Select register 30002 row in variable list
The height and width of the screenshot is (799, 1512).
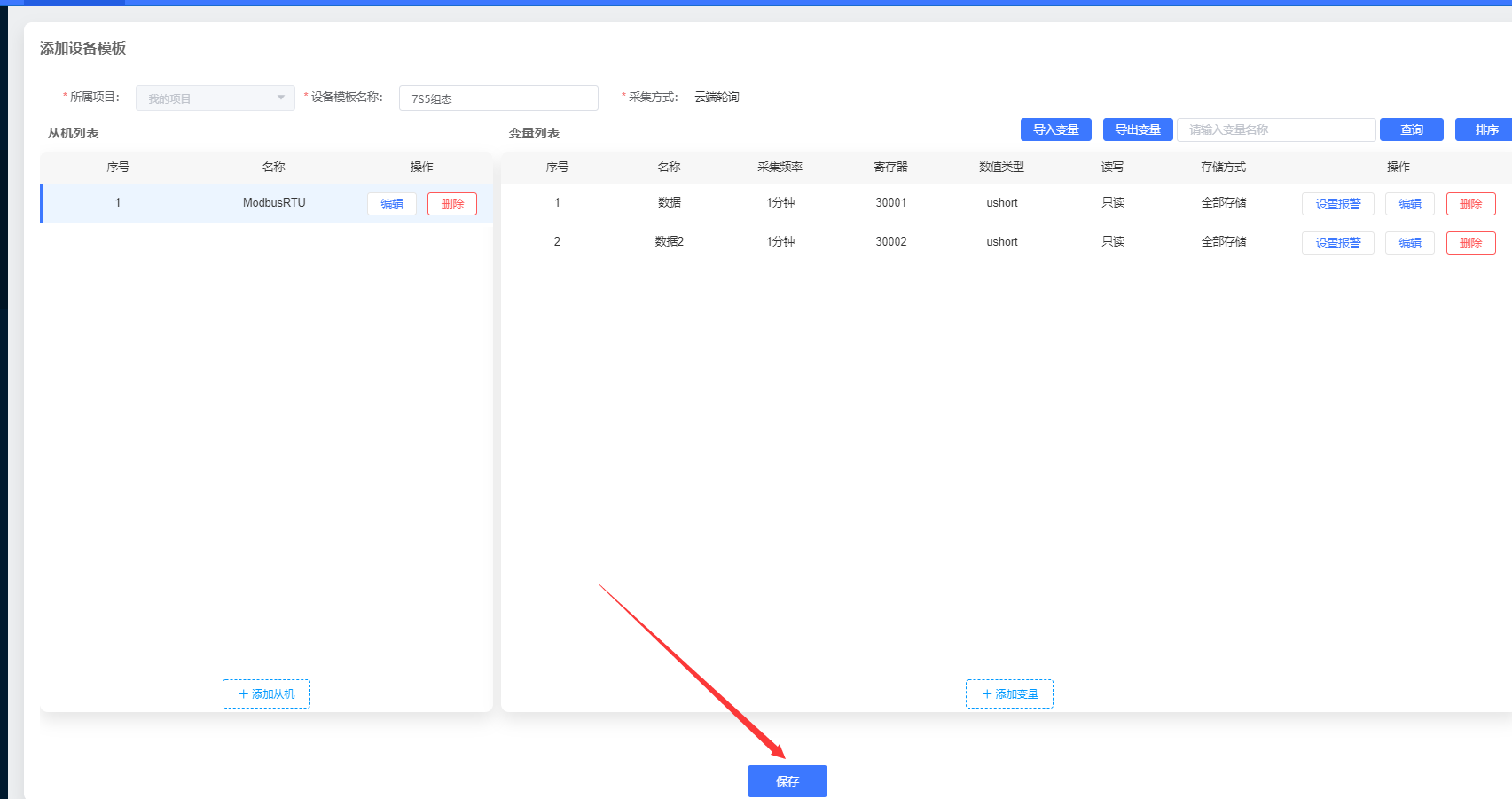tap(890, 242)
